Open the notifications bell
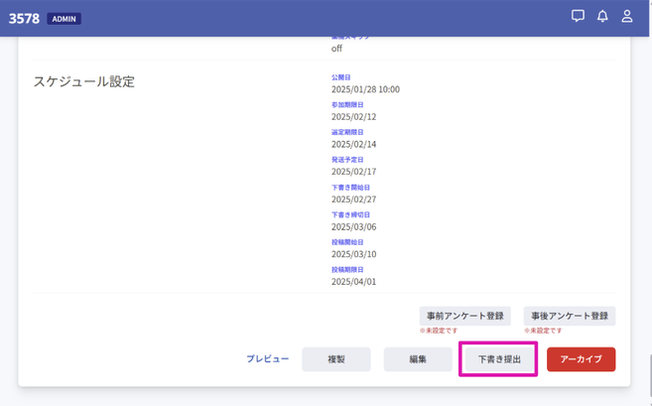This screenshot has height=406, width=652. (602, 16)
